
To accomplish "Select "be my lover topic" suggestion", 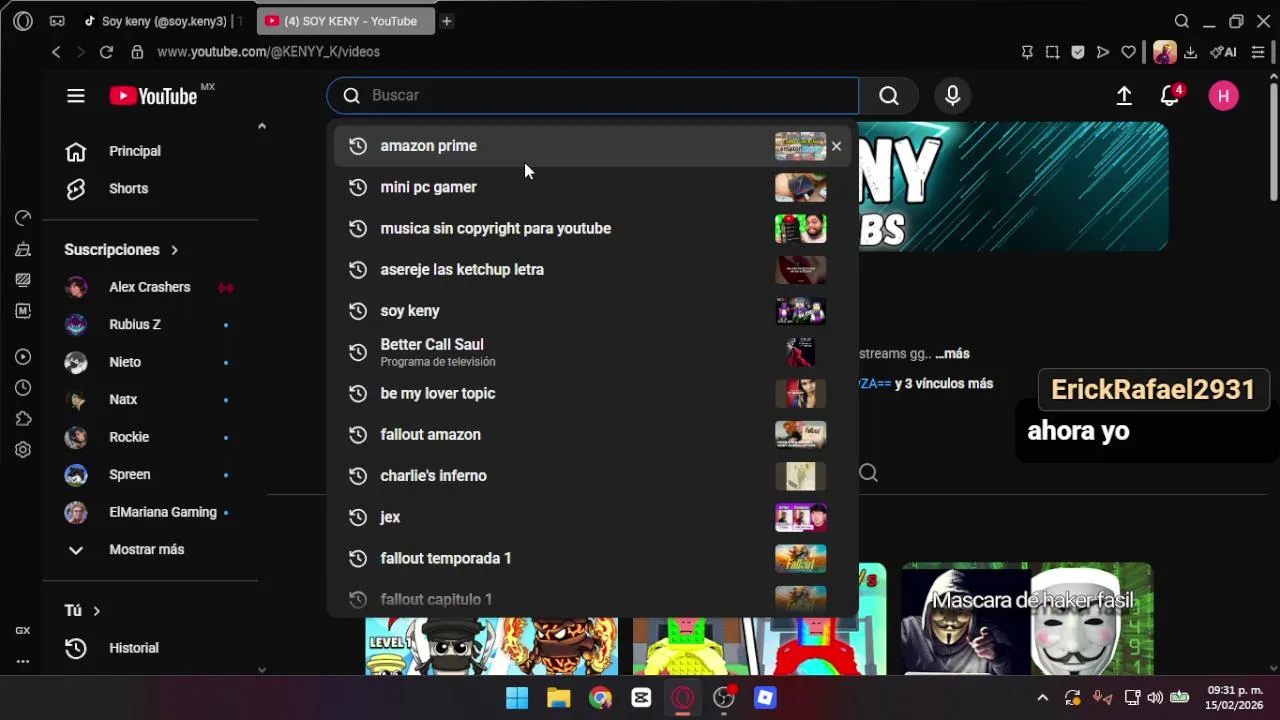I will (x=592, y=393).
